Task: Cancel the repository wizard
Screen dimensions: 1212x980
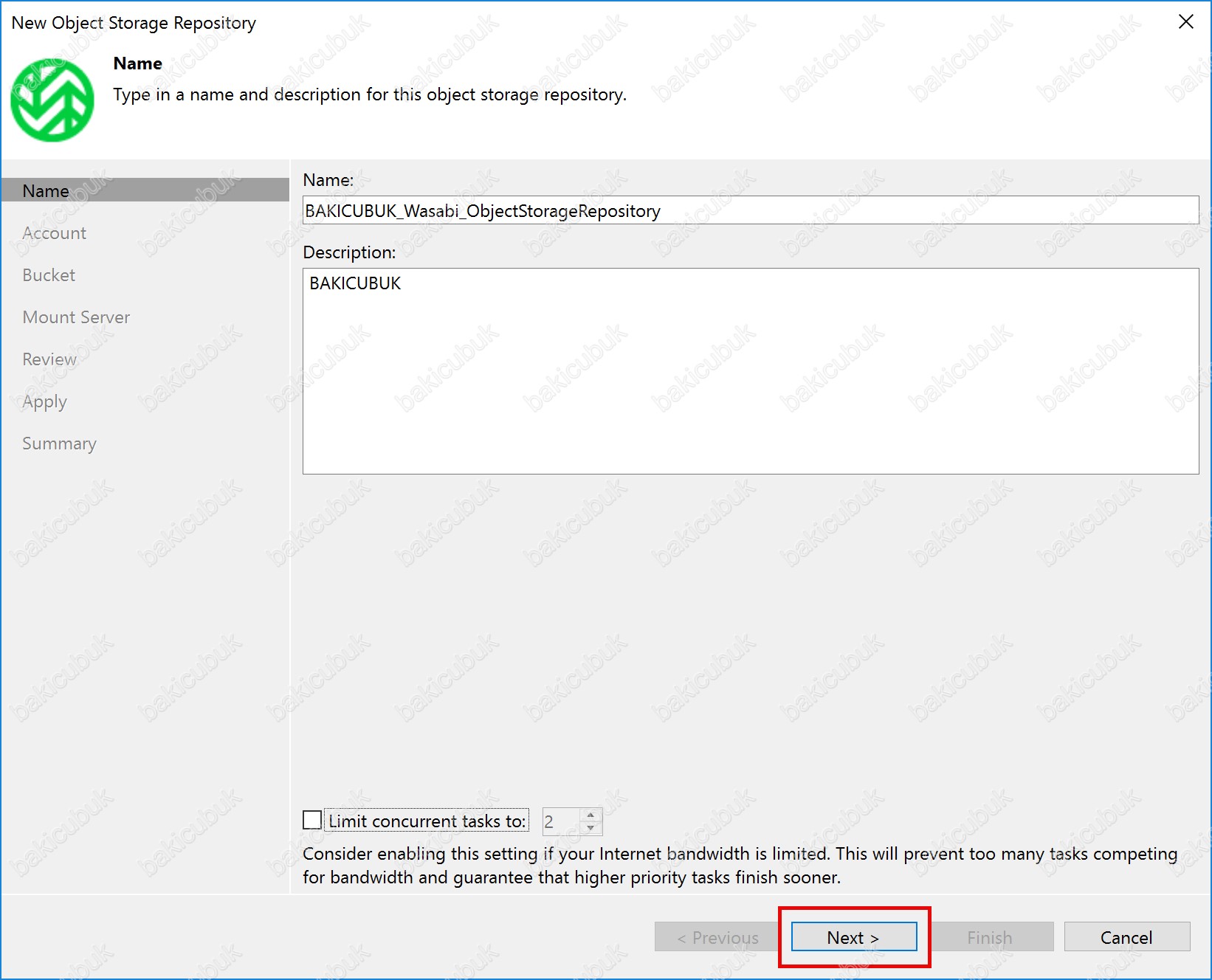Action: point(1126,937)
